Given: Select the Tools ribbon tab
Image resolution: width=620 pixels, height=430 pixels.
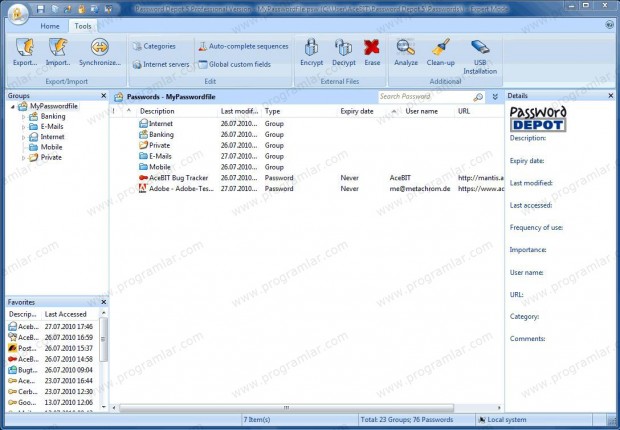Looking at the screenshot, I should click(x=83, y=26).
